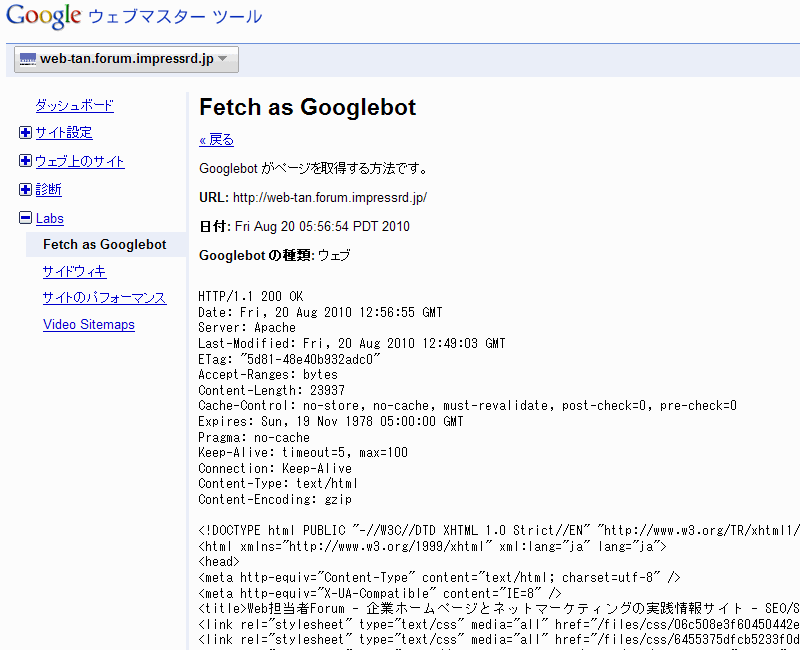This screenshot has height=650, width=800.
Task: Expand ウェブ上のサイト using the plus icon
Action: [26, 161]
